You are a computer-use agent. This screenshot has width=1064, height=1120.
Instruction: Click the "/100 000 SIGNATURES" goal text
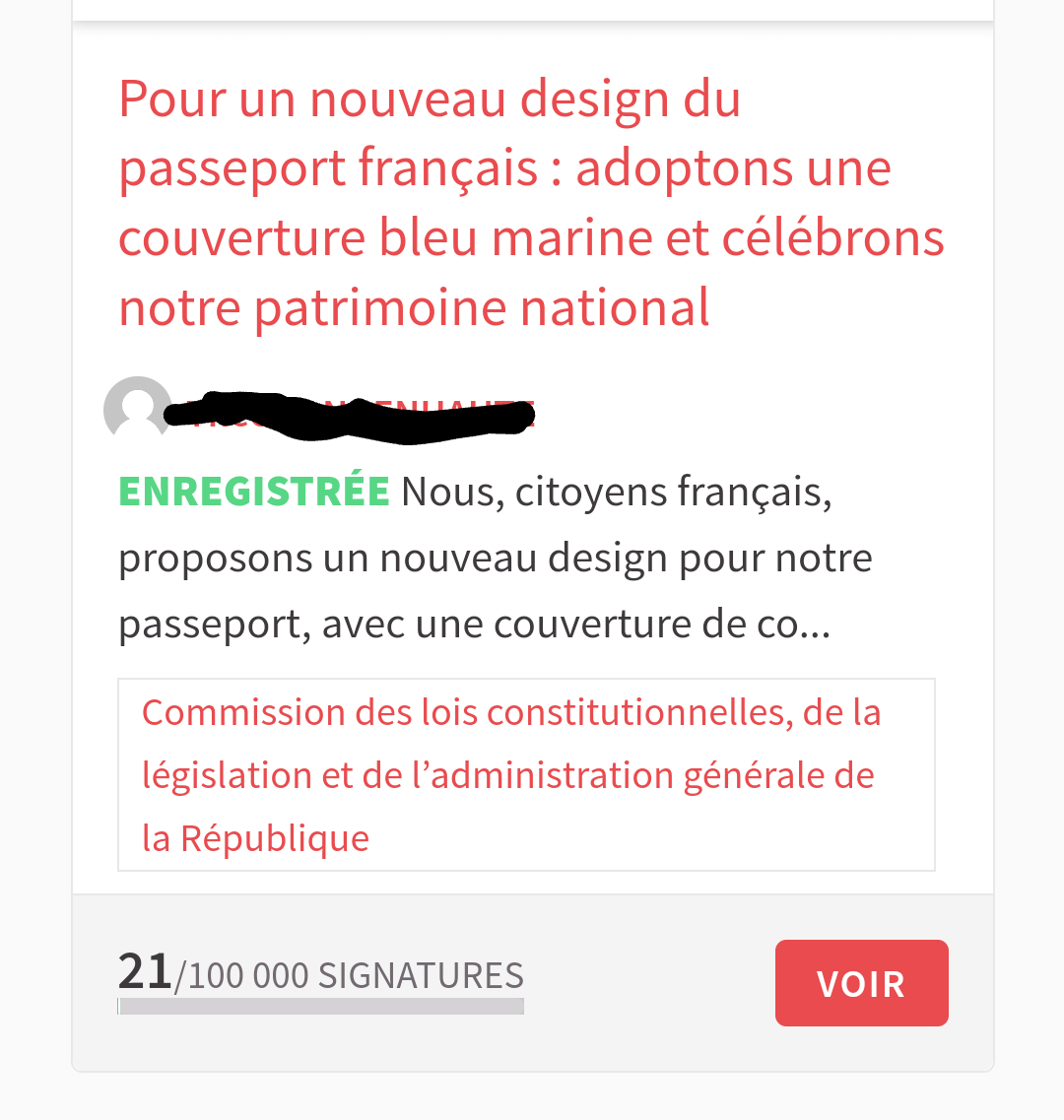pyautogui.click(x=350, y=975)
